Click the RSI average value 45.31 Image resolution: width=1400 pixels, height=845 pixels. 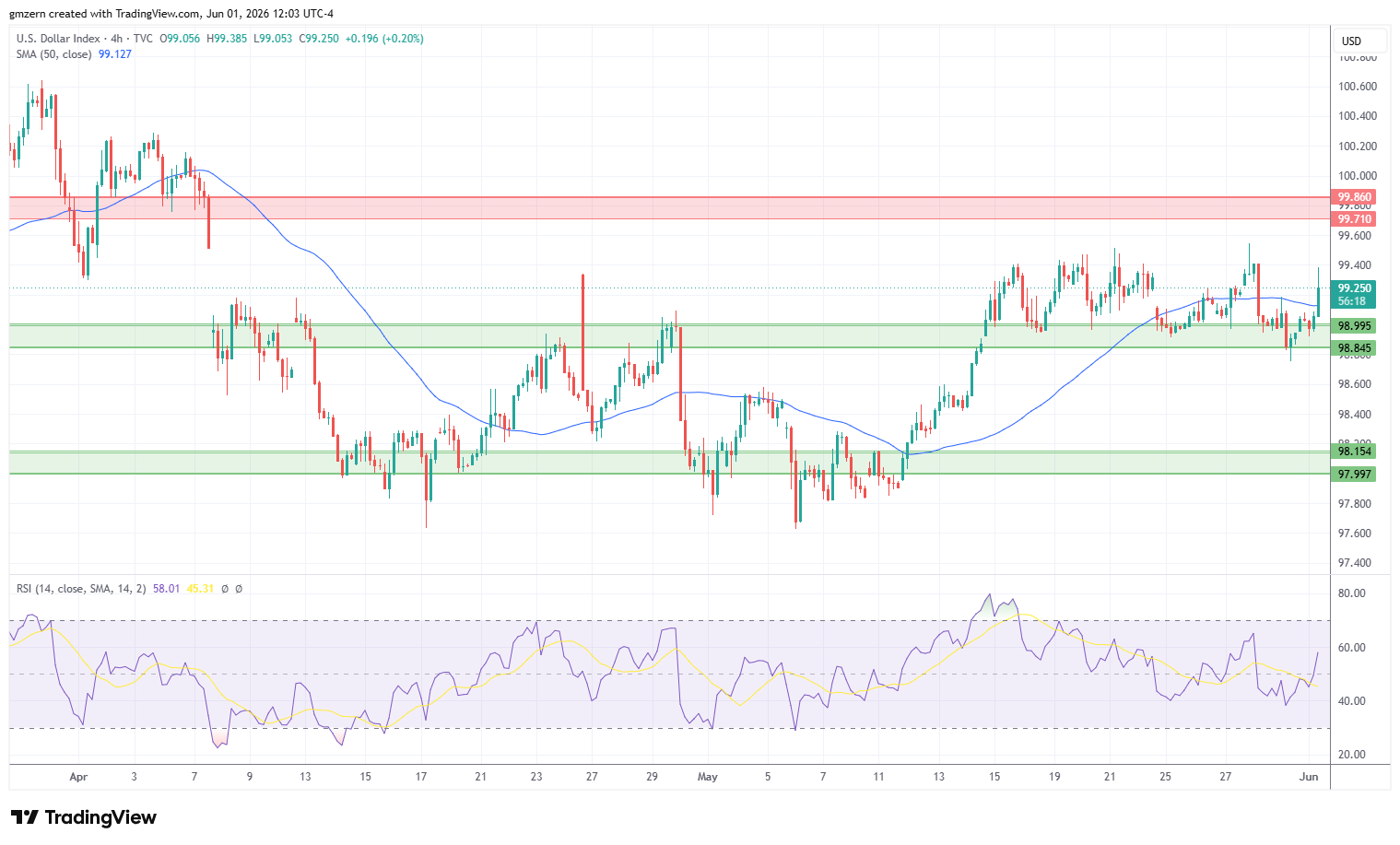(x=200, y=588)
